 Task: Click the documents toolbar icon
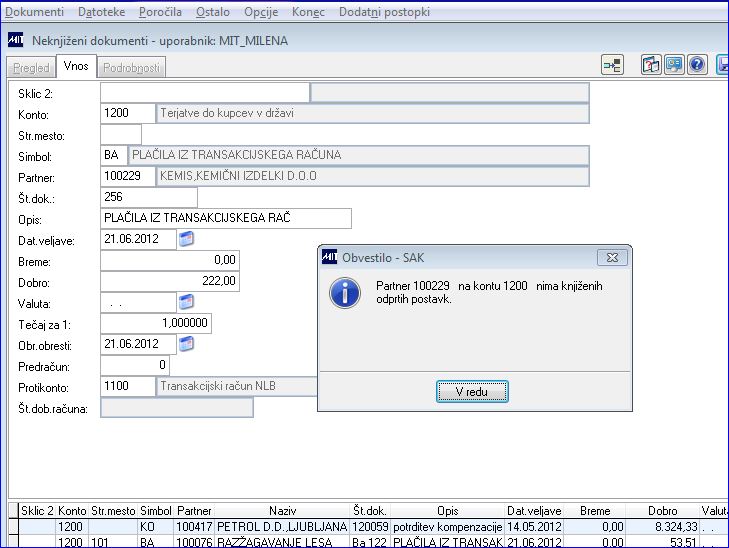651,65
